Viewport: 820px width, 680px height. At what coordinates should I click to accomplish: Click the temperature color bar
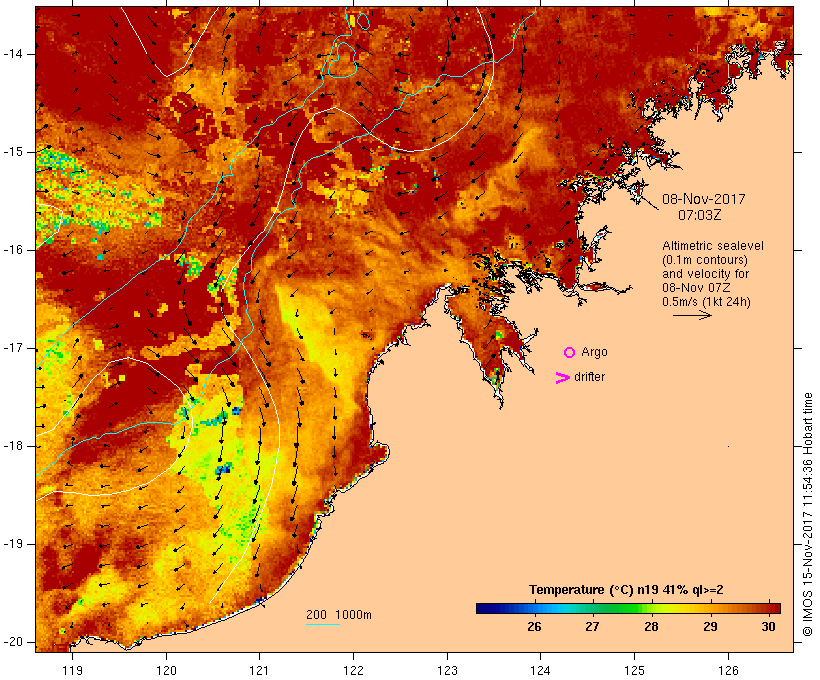pos(628,608)
